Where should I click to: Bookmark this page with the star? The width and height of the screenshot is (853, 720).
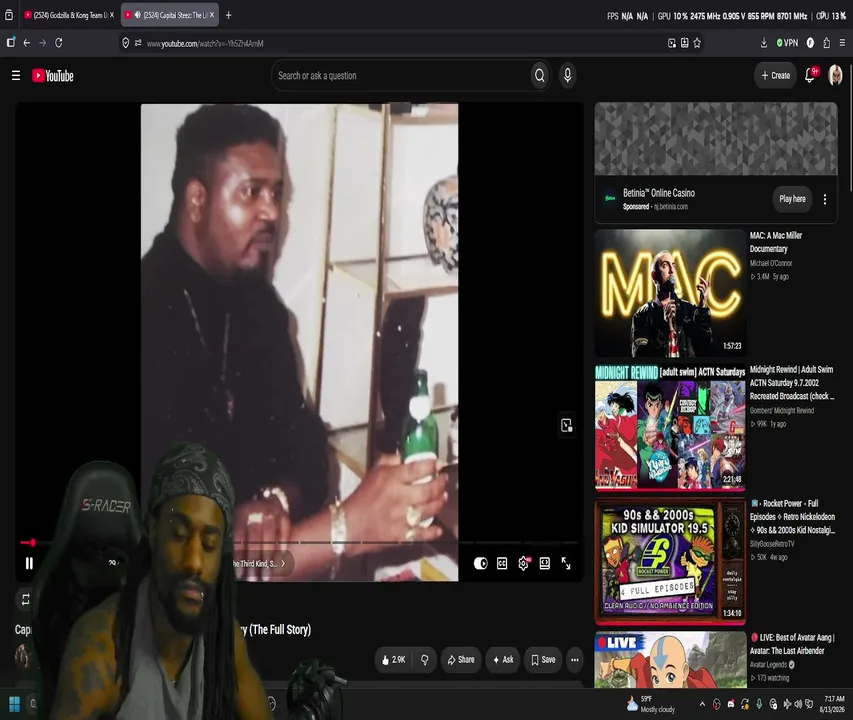(x=697, y=43)
